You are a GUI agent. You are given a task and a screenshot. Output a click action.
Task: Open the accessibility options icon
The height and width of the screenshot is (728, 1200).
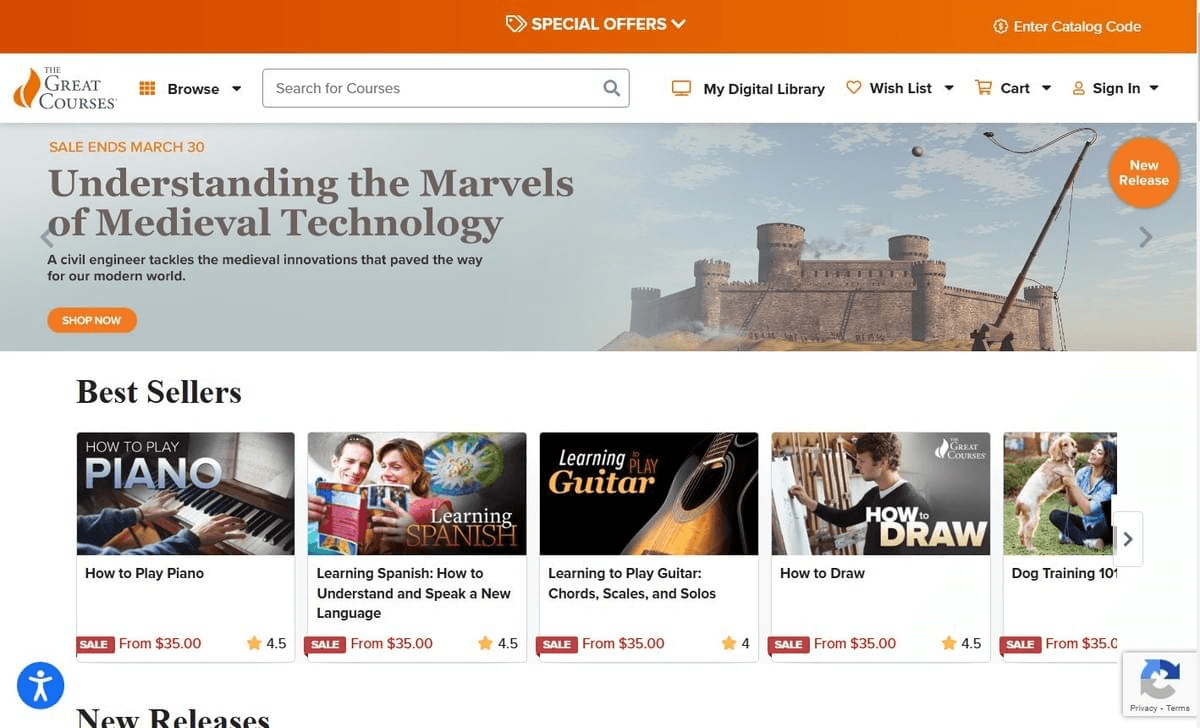pyautogui.click(x=41, y=685)
